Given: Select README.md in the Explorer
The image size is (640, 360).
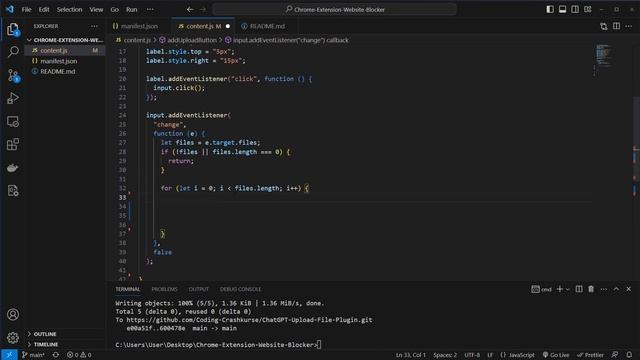Looking at the screenshot, I should [65, 71].
